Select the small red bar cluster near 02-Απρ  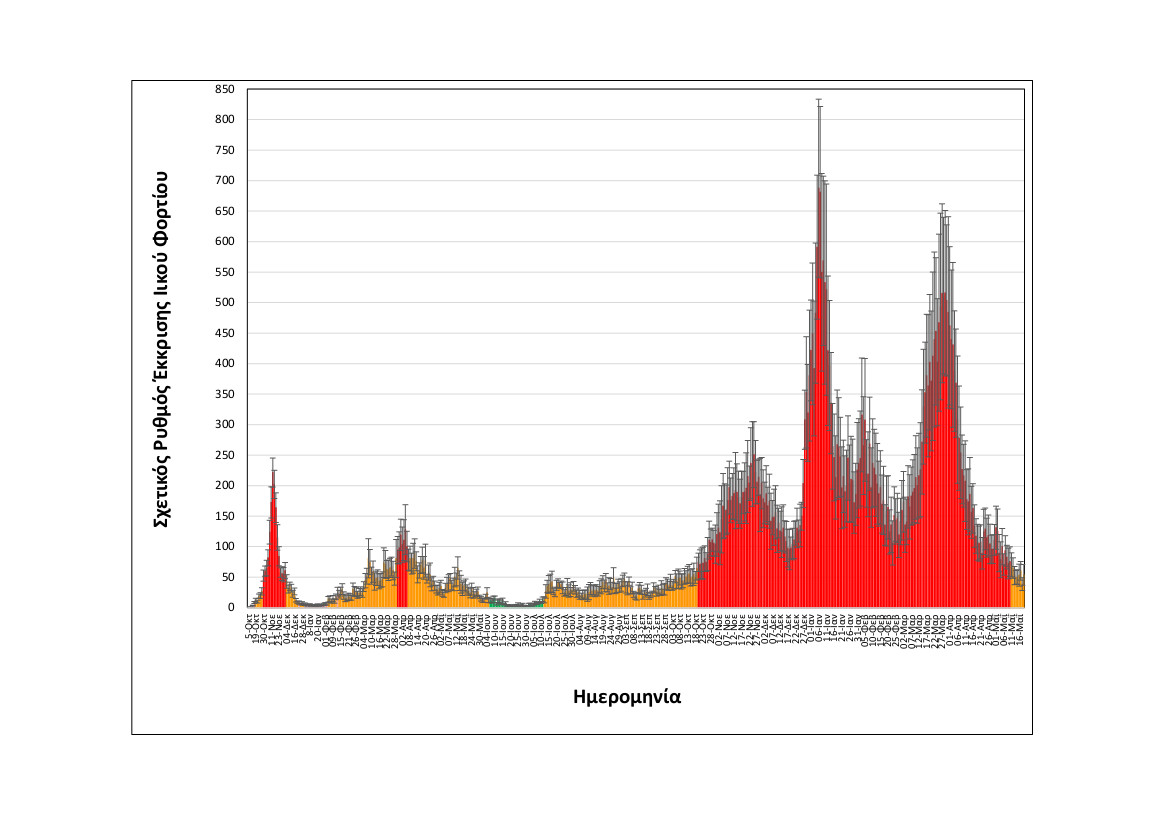[403, 580]
